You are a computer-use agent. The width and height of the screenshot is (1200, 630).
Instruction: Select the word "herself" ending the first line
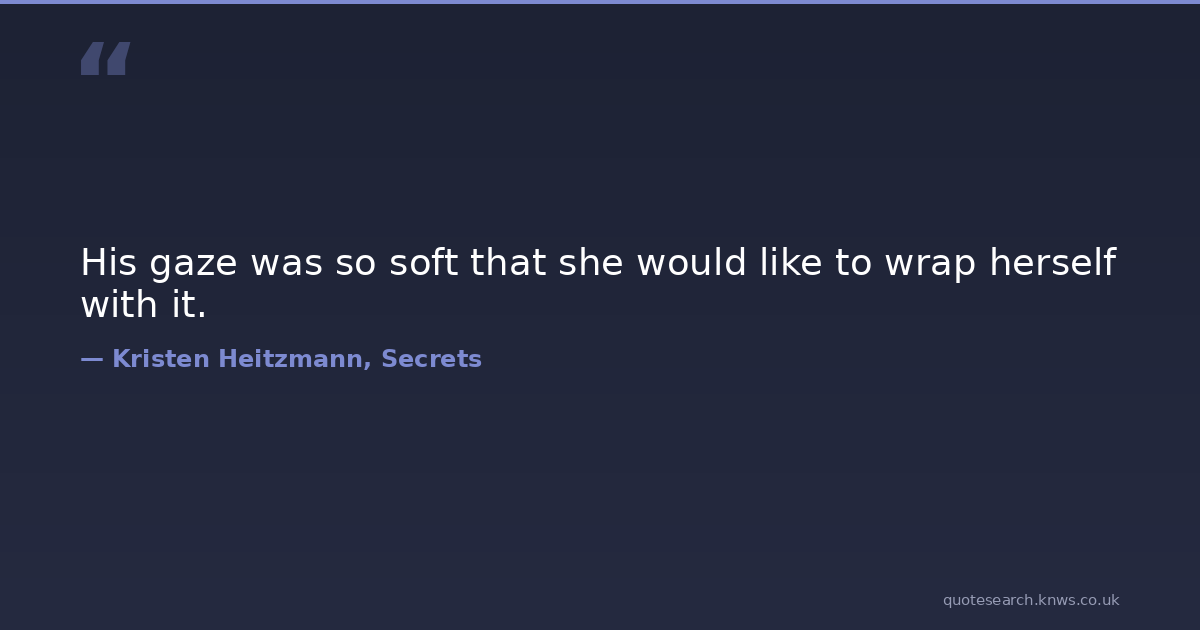pos(1052,263)
